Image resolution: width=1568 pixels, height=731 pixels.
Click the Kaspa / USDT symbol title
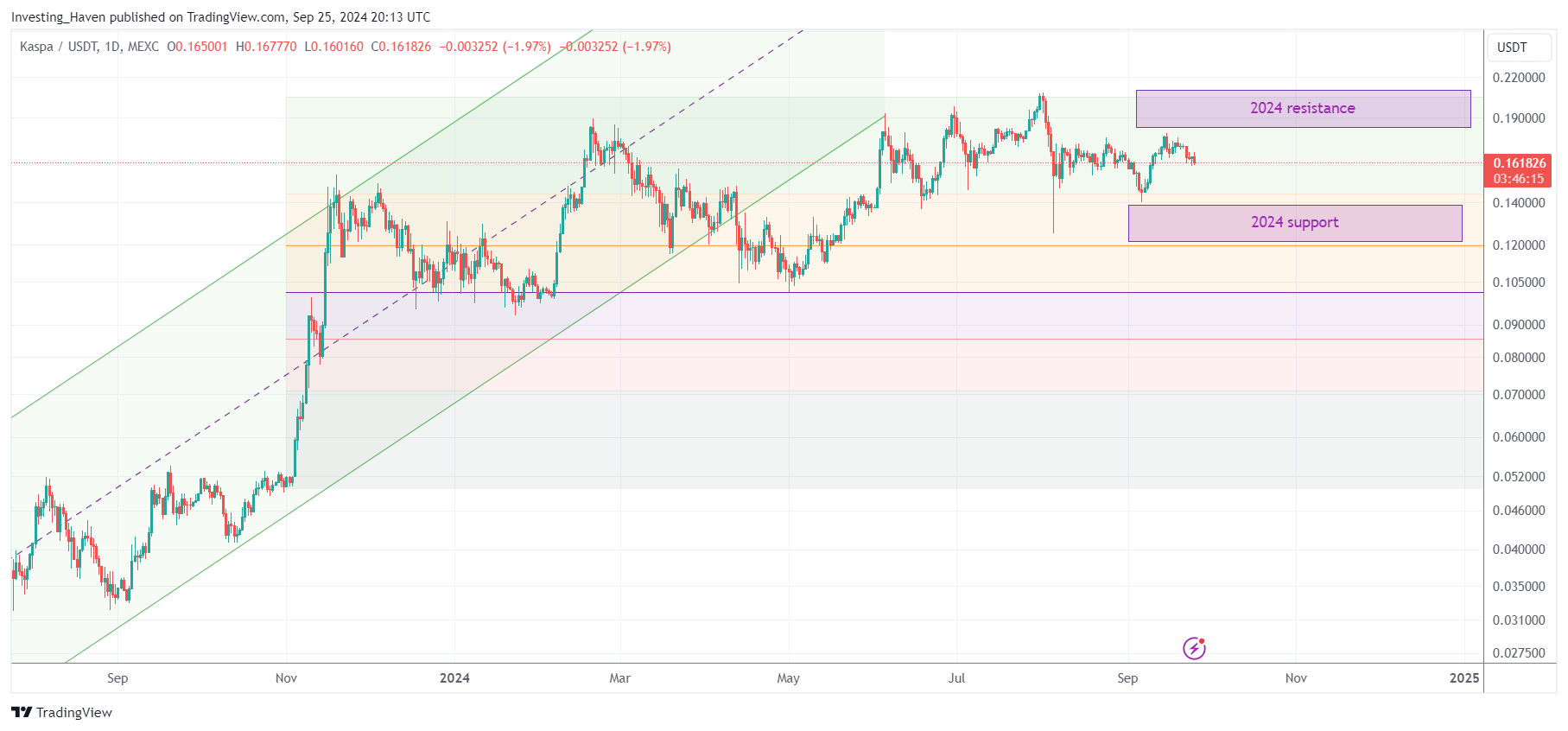pyautogui.click(x=59, y=47)
